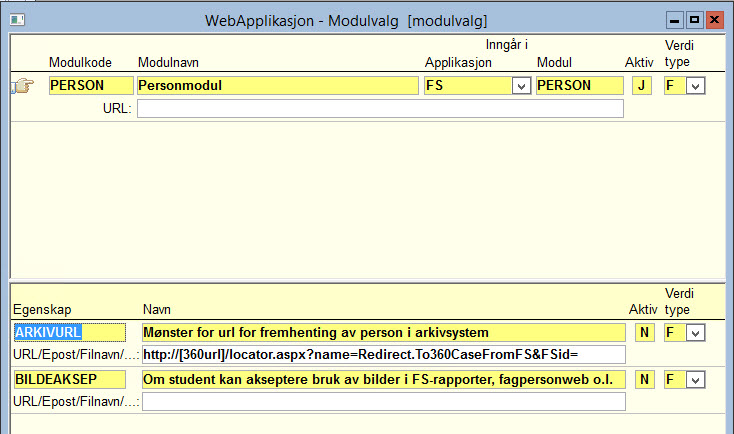Image resolution: width=734 pixels, height=434 pixels.
Task: Click Aktiv N field for BILDEAKSEP
Action: point(645,379)
